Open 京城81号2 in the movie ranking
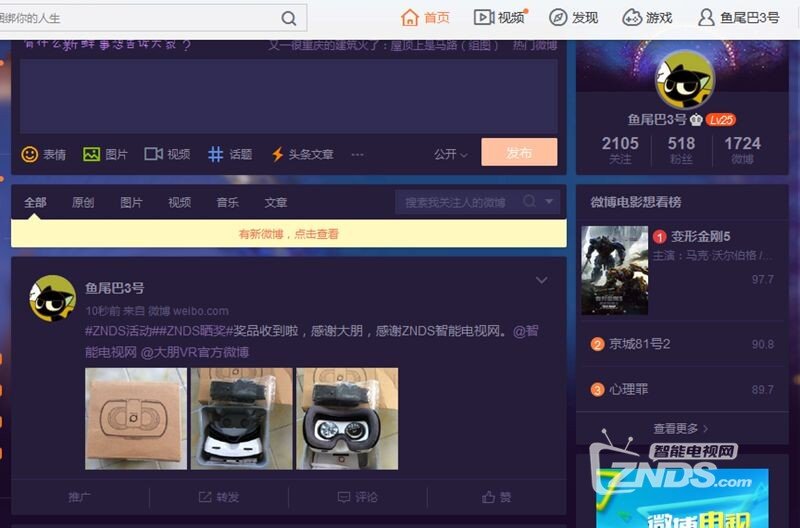 coord(639,344)
